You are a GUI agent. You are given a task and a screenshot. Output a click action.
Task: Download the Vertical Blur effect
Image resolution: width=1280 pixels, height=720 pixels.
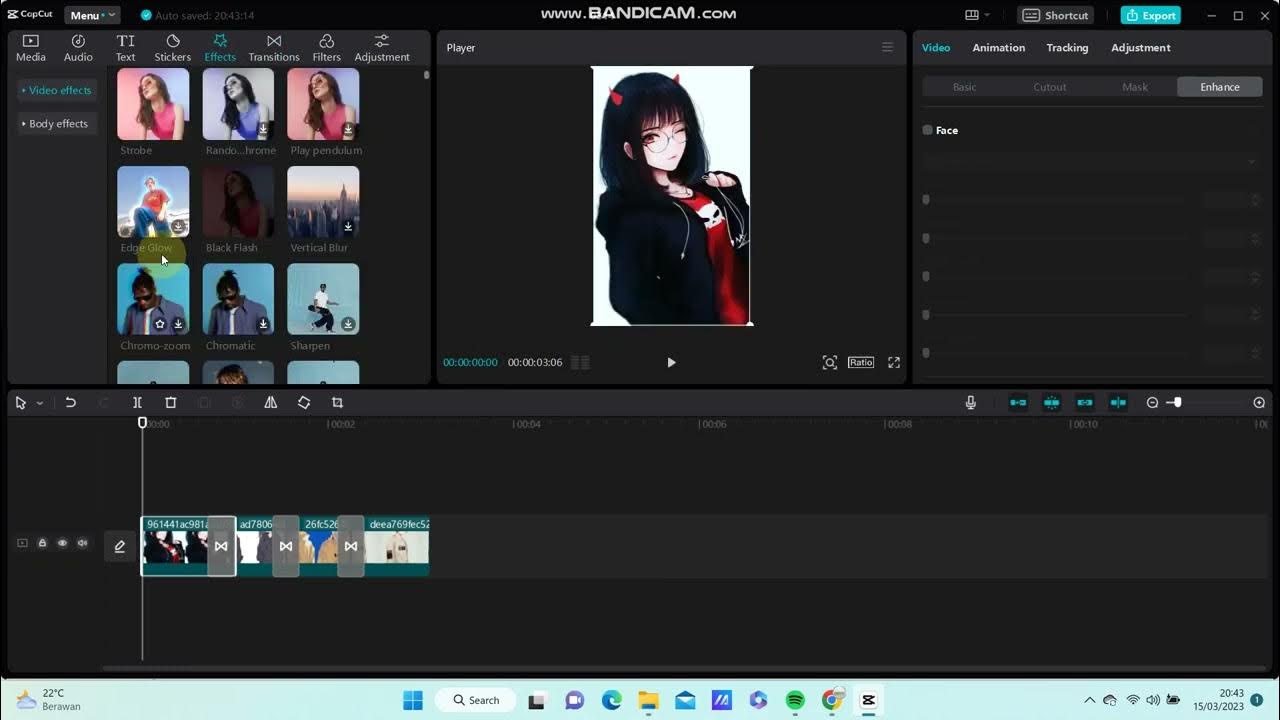tap(348, 227)
